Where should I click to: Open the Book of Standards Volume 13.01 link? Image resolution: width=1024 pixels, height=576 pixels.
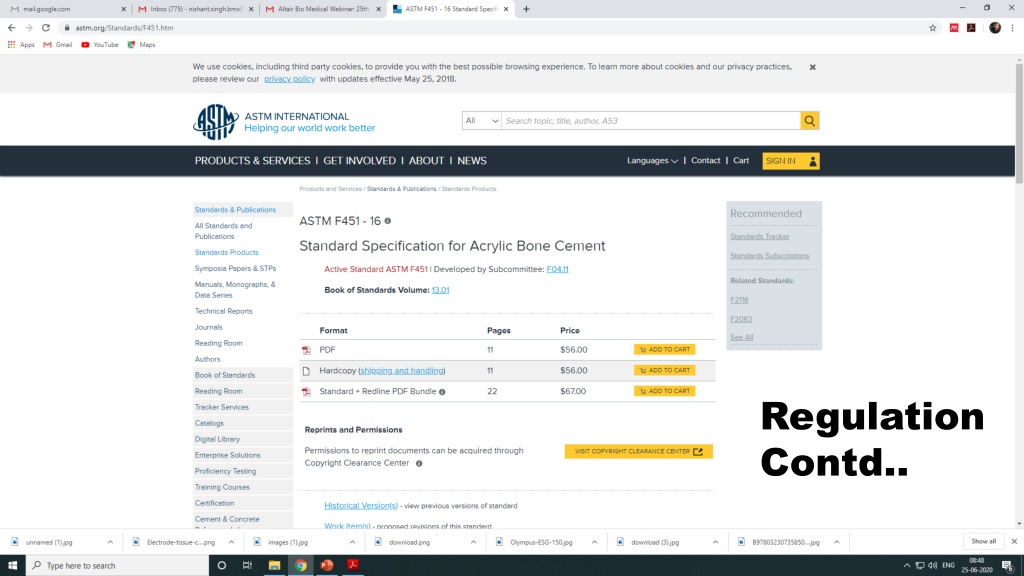tap(440, 290)
